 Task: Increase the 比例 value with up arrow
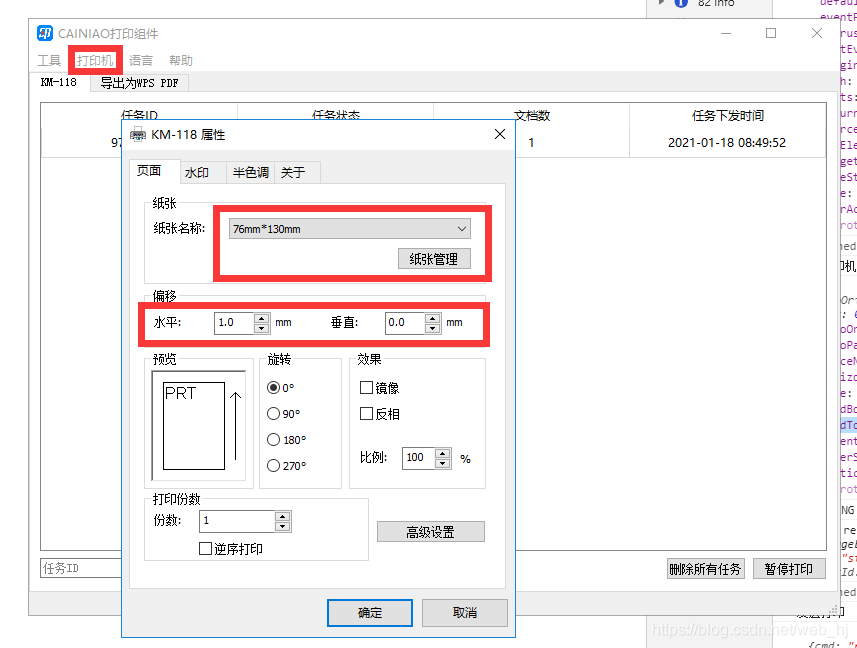point(443,453)
